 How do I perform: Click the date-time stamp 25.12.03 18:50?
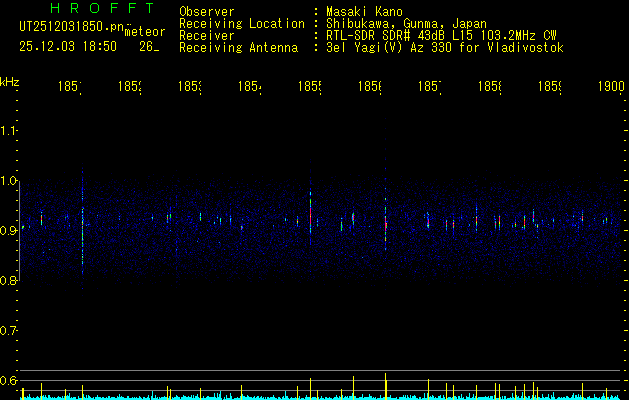68,47
